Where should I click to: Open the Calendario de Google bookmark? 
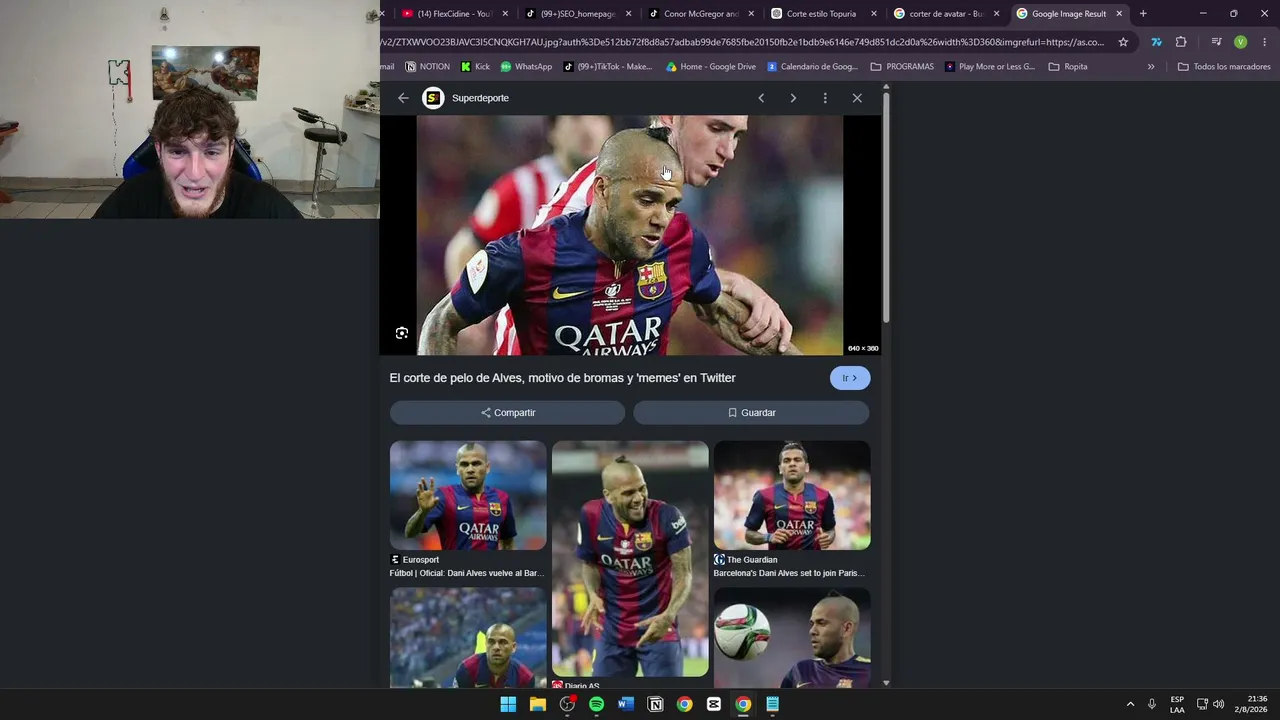812,67
